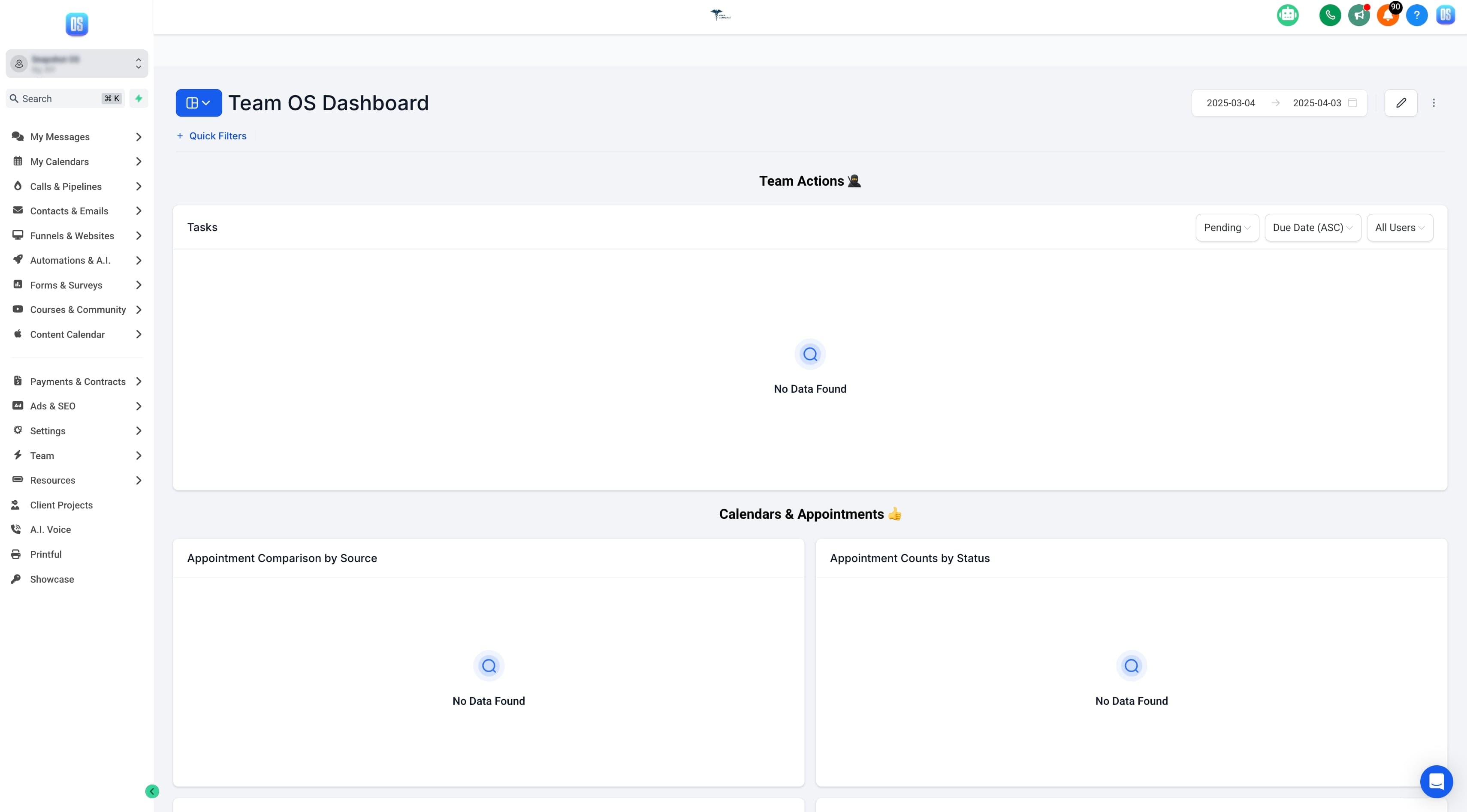
Task: Open Courses & Community menu item
Action: (x=77, y=310)
